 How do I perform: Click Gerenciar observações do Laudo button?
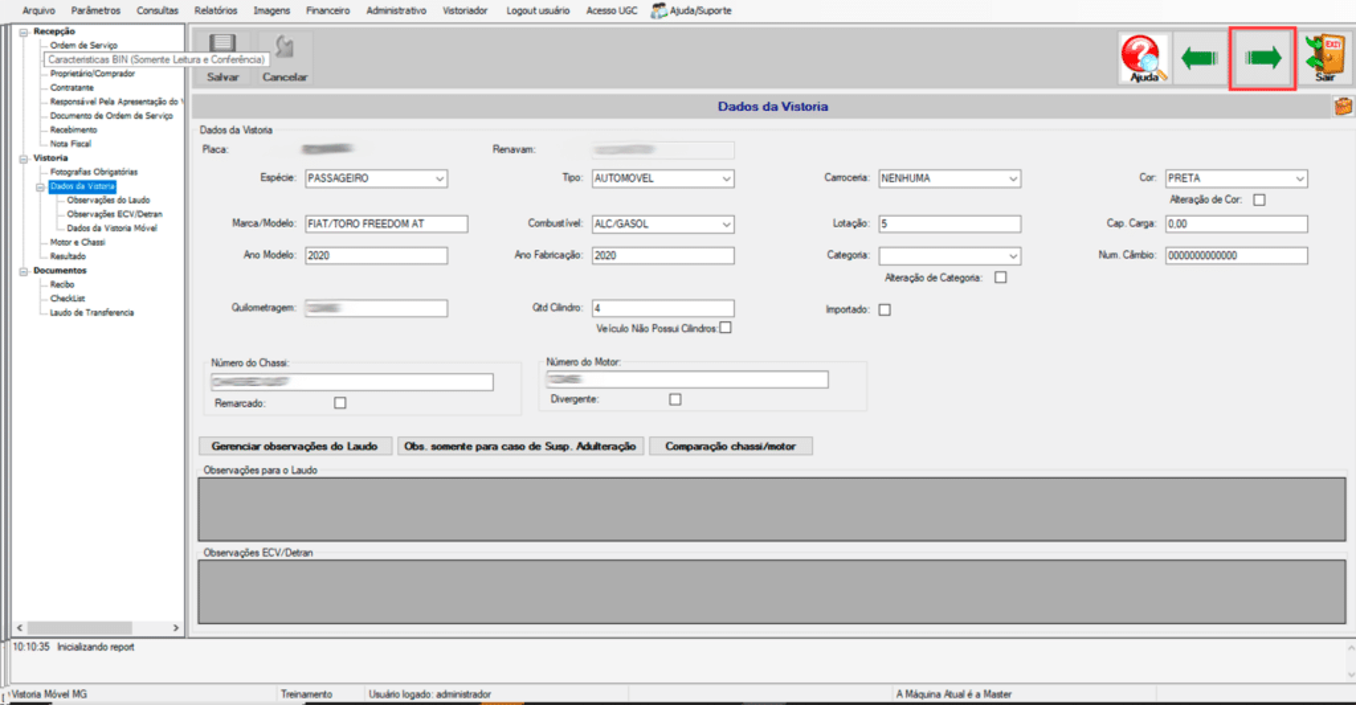tap(295, 446)
